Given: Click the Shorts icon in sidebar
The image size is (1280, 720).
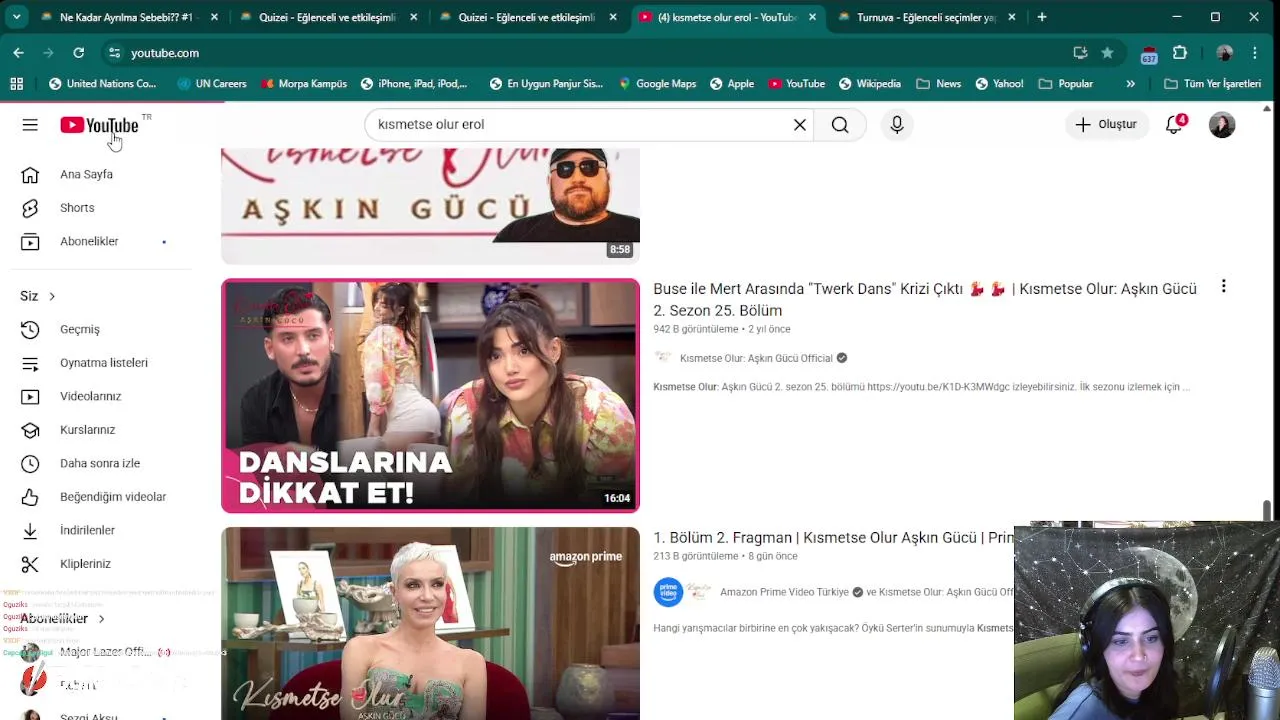Looking at the screenshot, I should click(30, 208).
